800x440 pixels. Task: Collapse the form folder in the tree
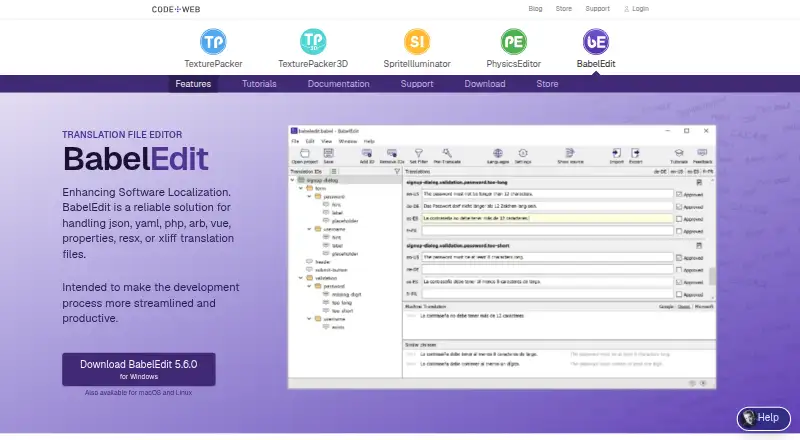tap(301, 188)
